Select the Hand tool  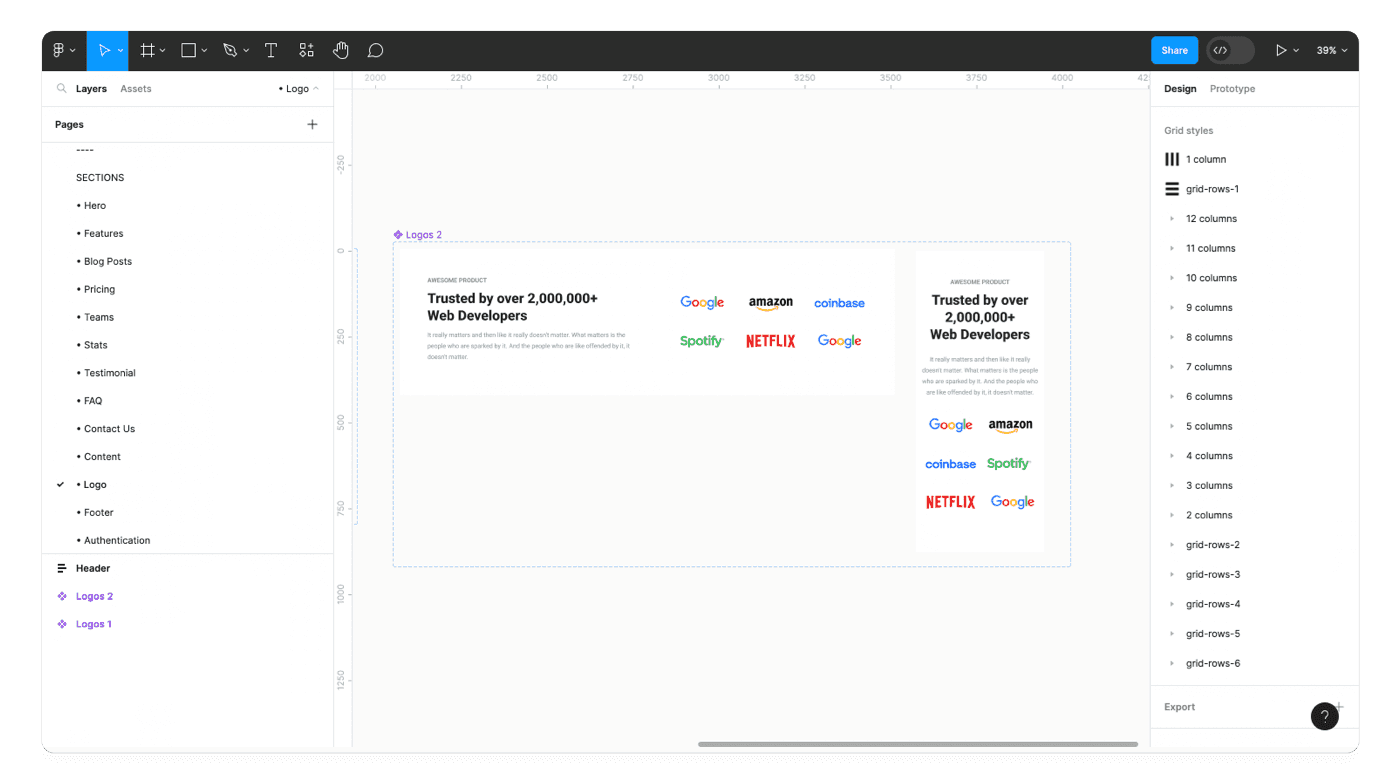(341, 50)
